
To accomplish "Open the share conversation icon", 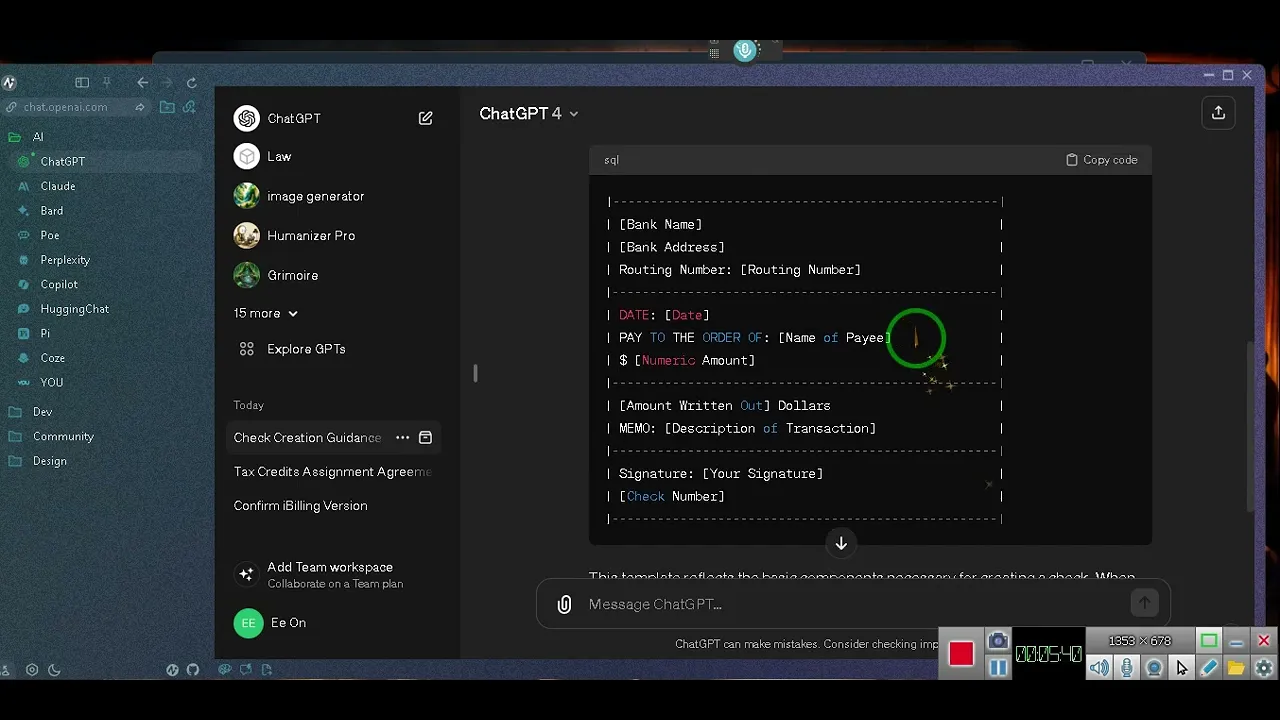I will [x=1218, y=113].
